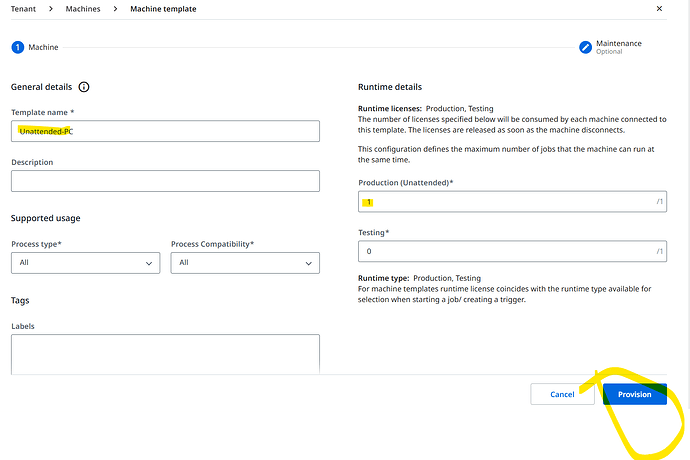Click the Provision button
Viewport: 690px width, 460px height.
(x=635, y=394)
